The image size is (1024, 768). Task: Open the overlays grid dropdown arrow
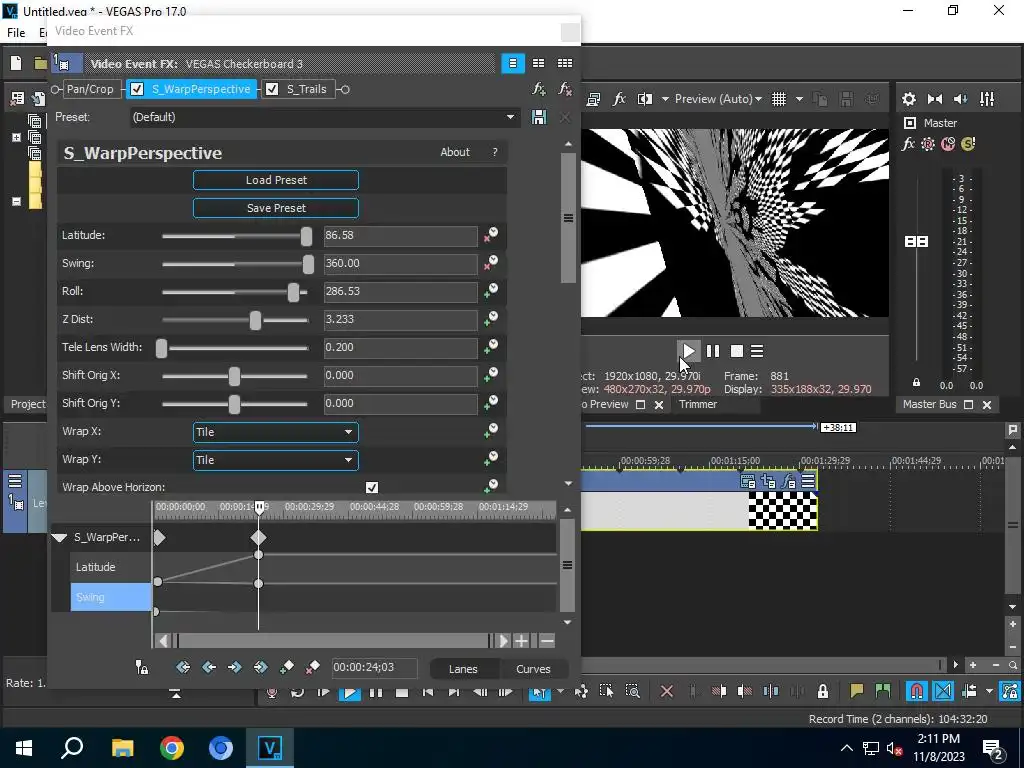point(799,99)
